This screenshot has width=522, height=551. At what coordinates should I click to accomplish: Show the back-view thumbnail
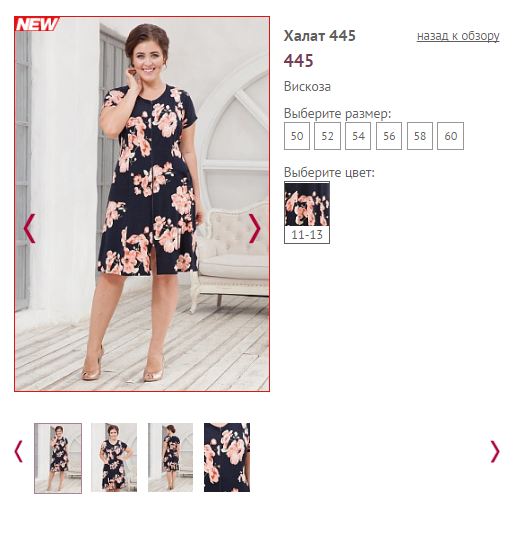pos(170,457)
